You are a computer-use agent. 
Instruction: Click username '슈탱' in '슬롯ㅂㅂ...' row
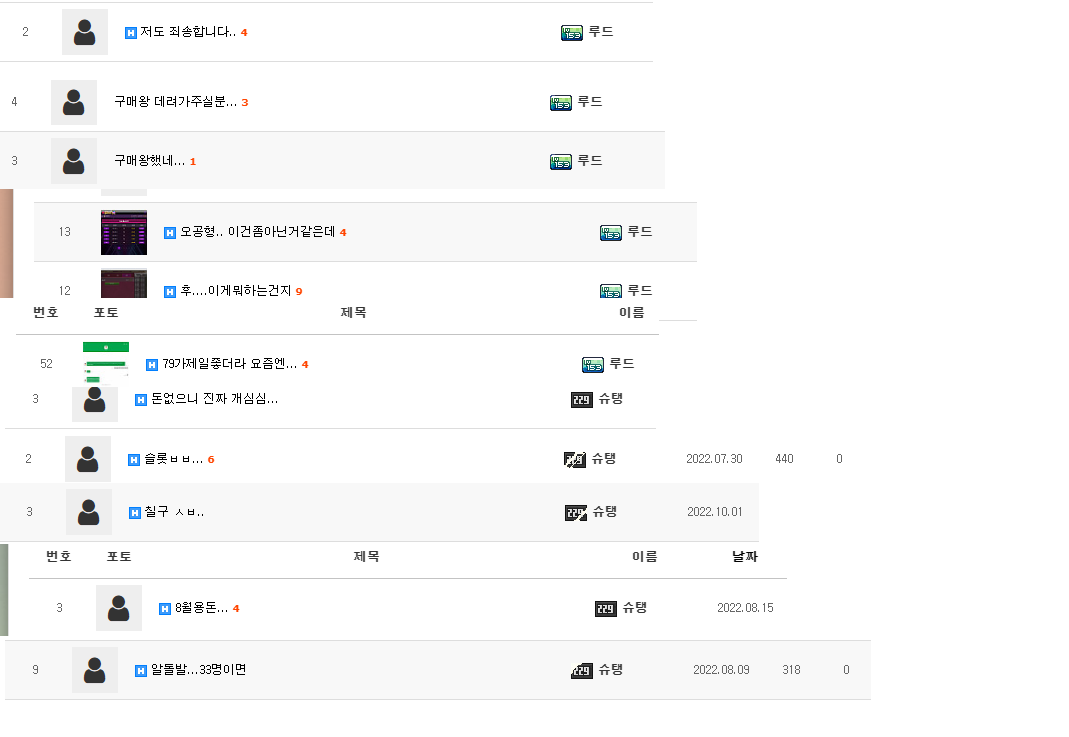(603, 459)
